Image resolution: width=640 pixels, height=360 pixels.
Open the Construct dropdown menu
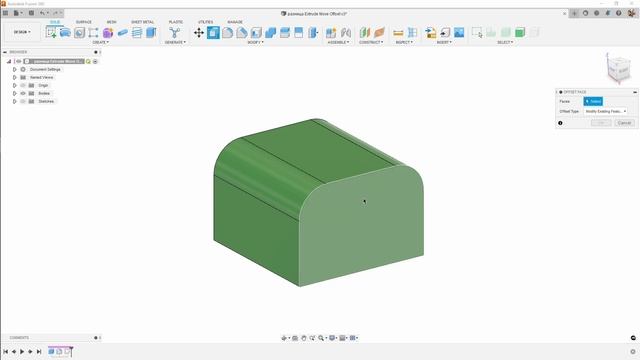coord(371,42)
